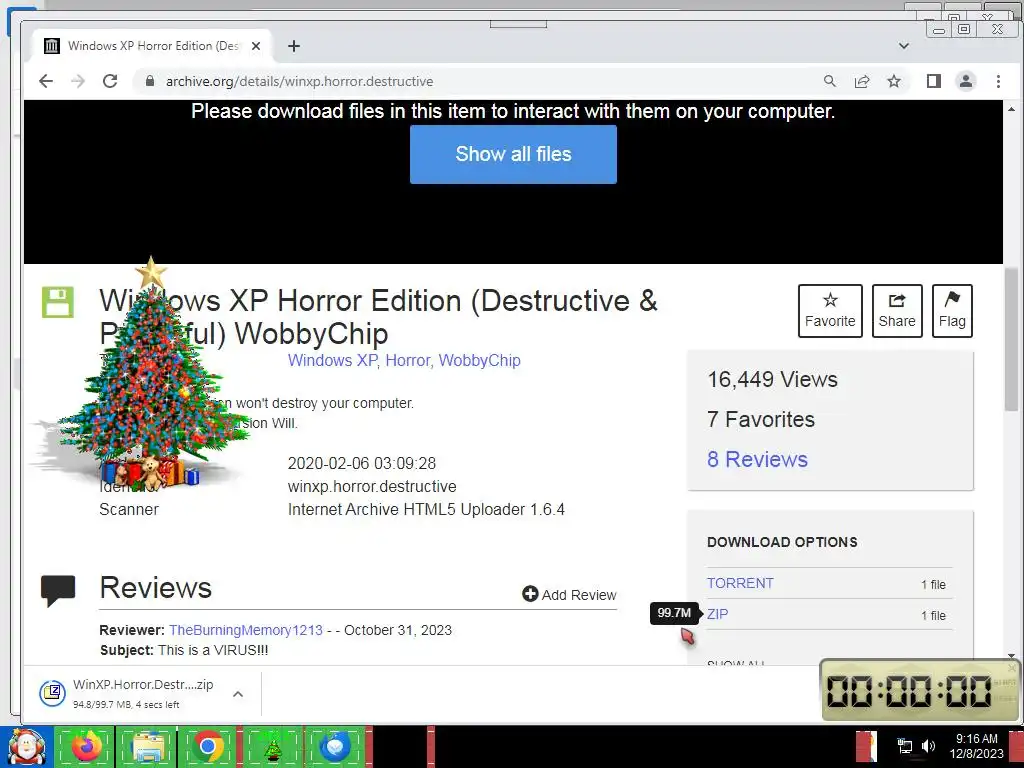Download via the TORRENT option
Screen dimensions: 1024x768
click(x=740, y=583)
